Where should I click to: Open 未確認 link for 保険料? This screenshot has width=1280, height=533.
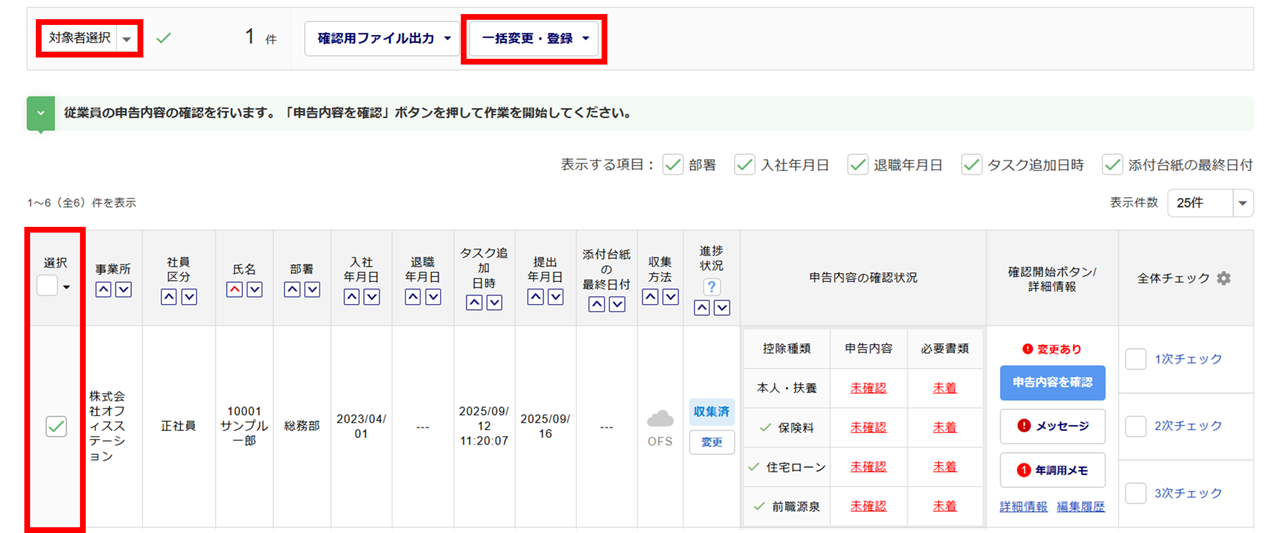click(868, 427)
